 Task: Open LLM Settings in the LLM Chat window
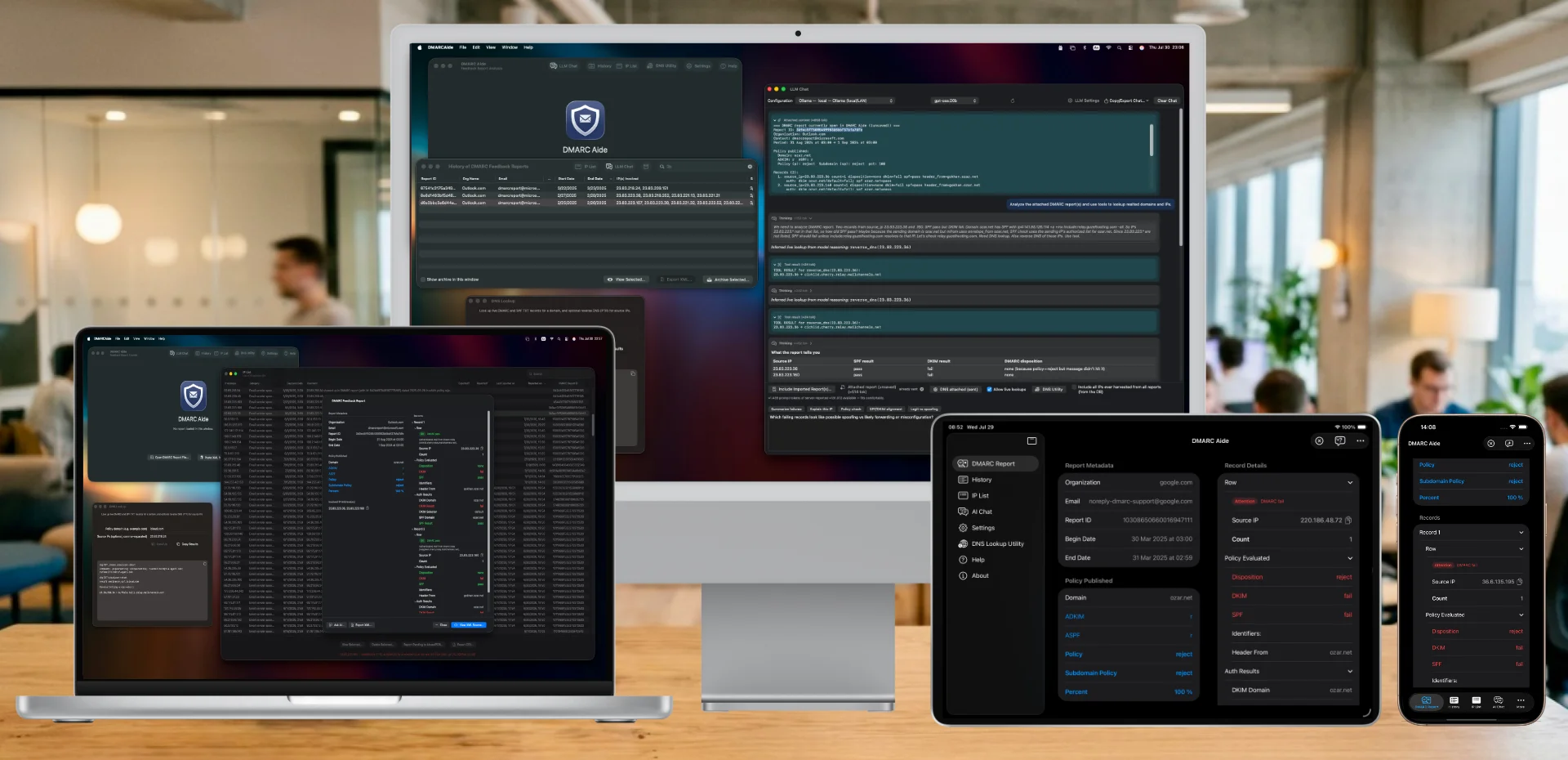pos(1084,101)
